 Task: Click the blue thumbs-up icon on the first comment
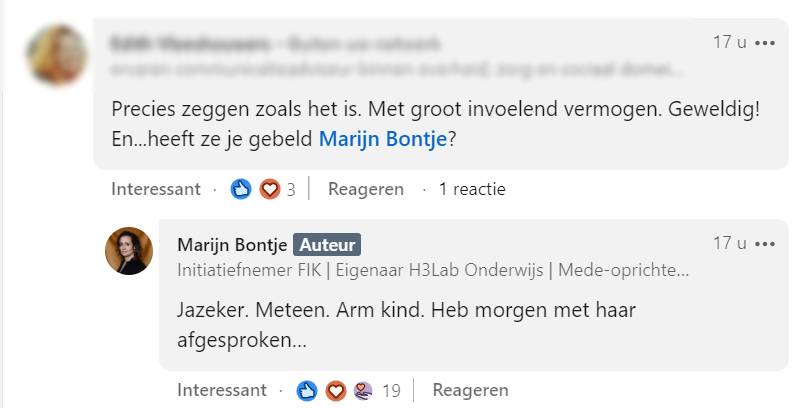coord(241,189)
